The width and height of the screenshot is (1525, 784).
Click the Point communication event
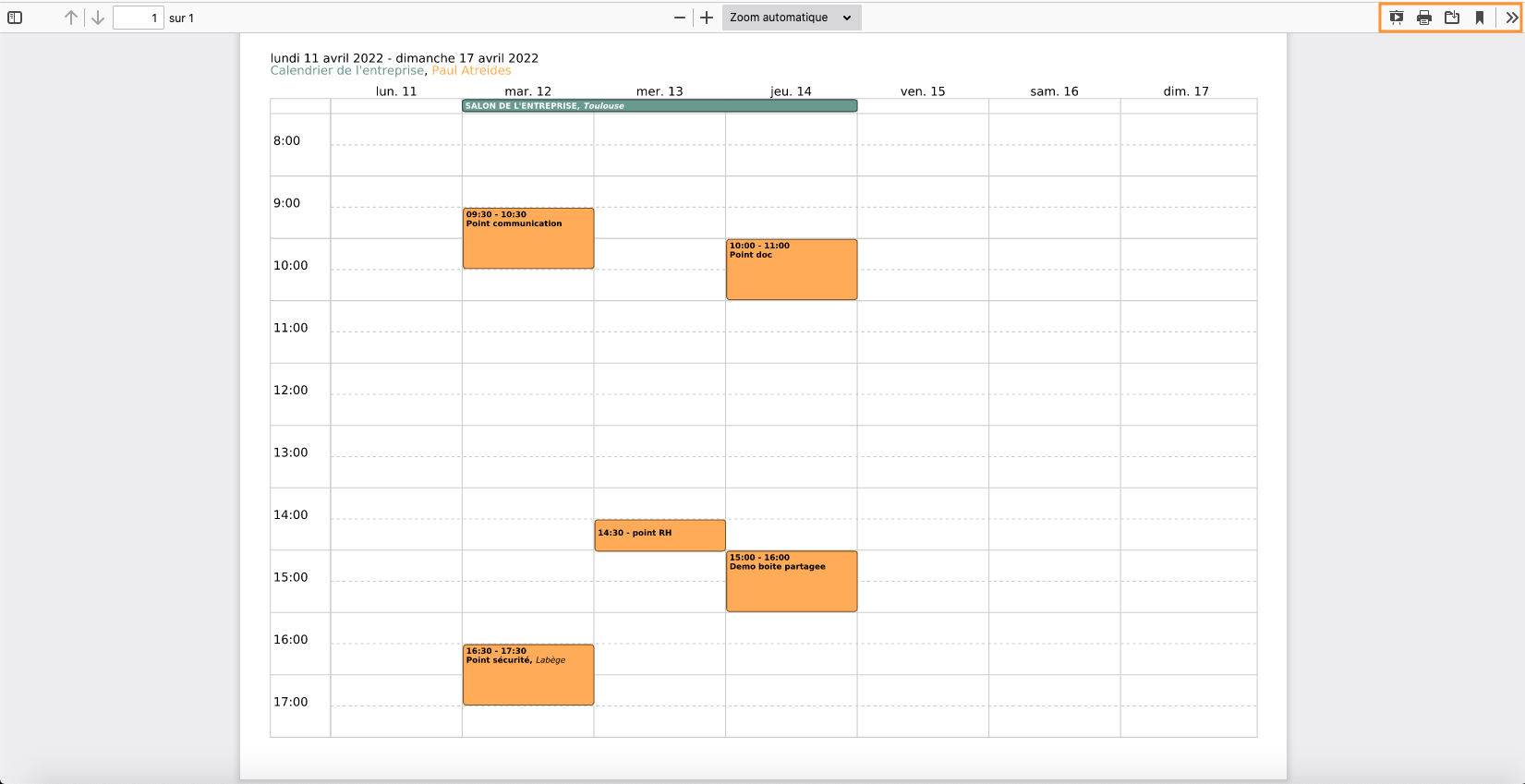tap(527, 238)
